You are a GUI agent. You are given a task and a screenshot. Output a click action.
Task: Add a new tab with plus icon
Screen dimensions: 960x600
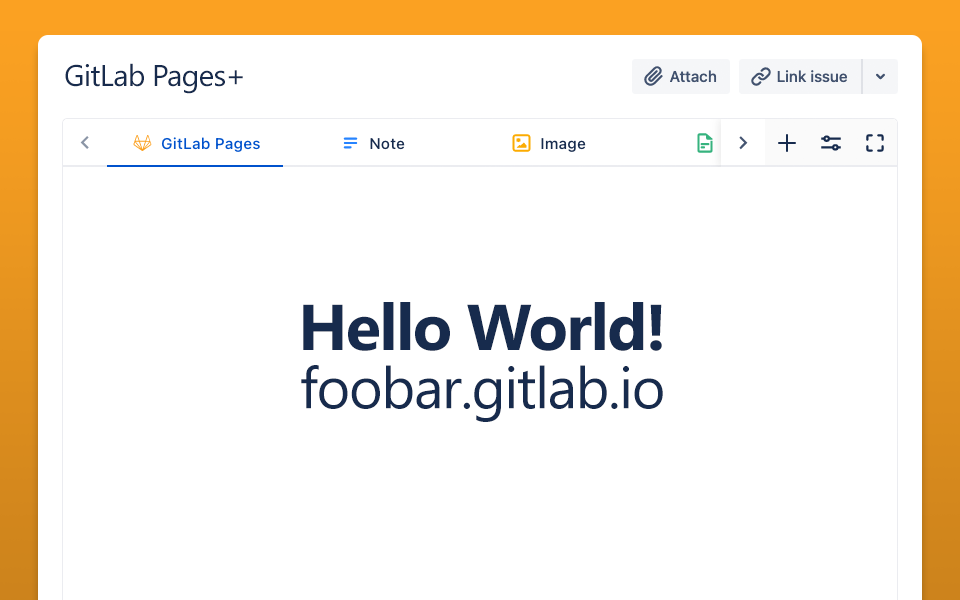click(787, 143)
